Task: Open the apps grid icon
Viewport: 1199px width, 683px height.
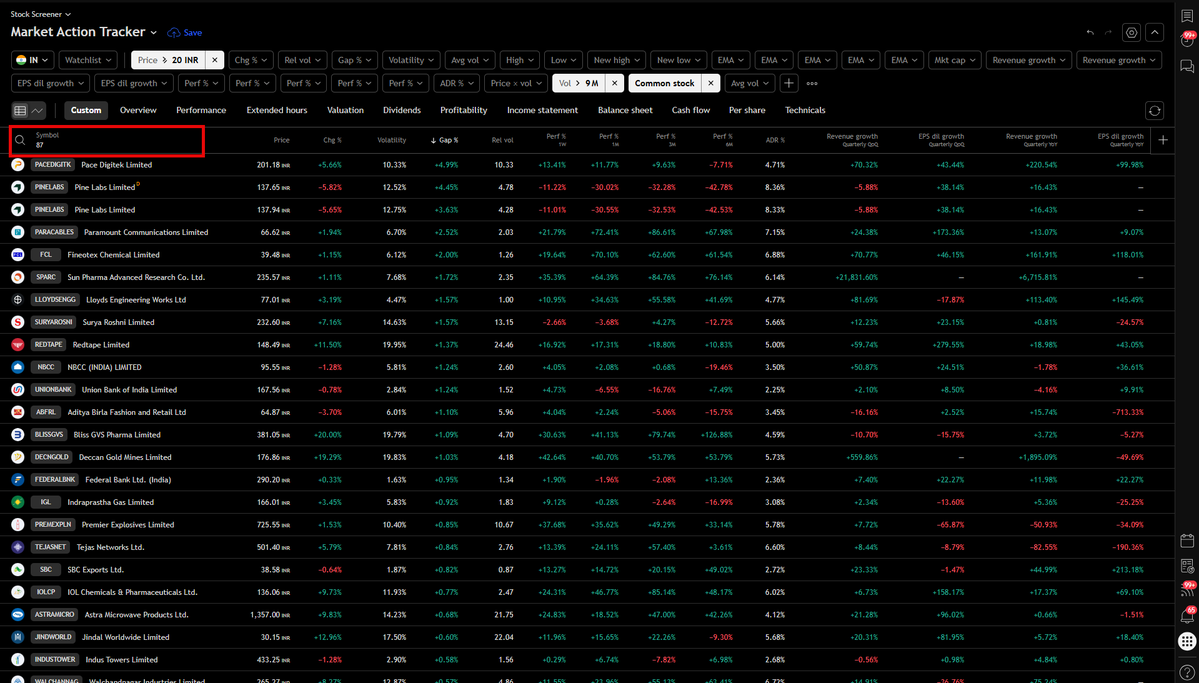Action: coord(1187,641)
